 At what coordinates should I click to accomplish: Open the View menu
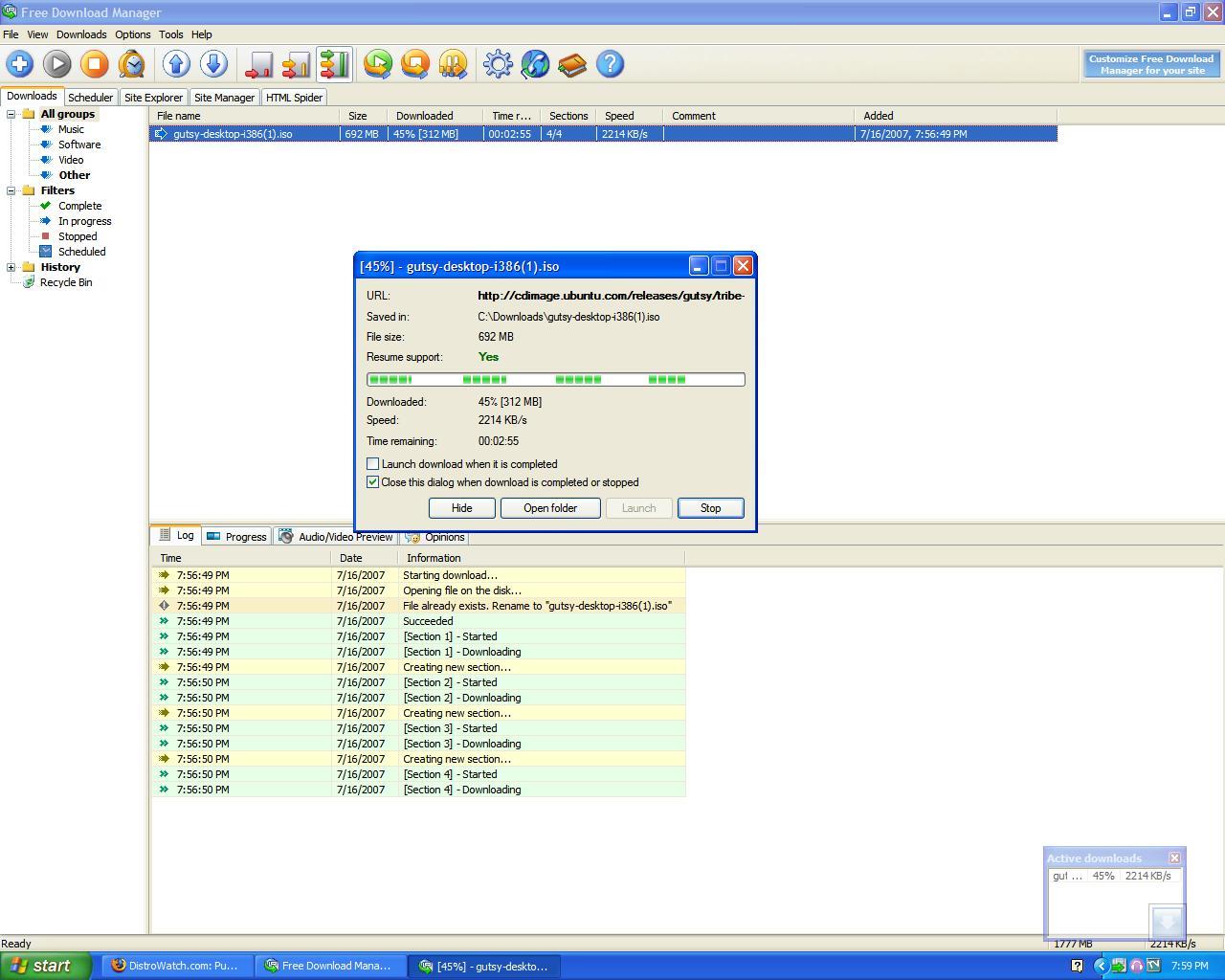coord(37,34)
